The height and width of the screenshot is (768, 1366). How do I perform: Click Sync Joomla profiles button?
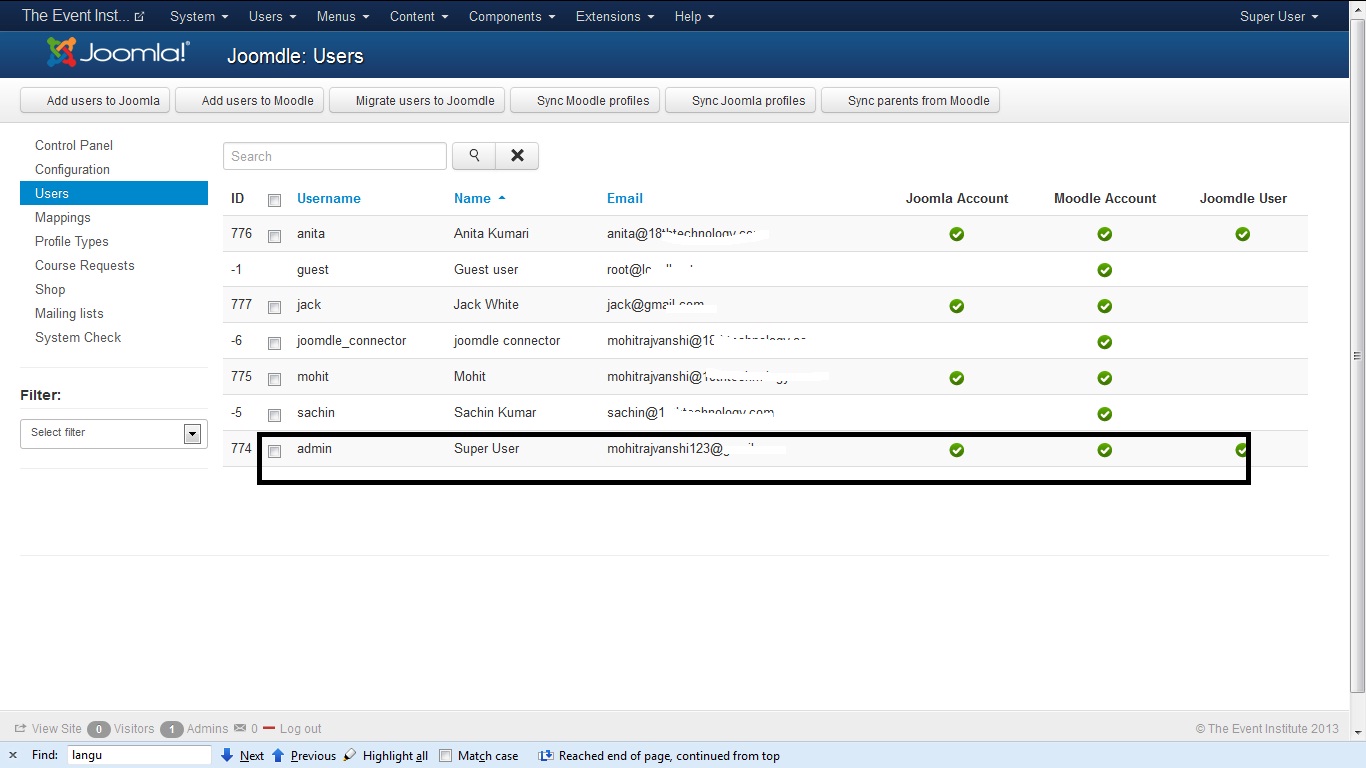point(741,100)
